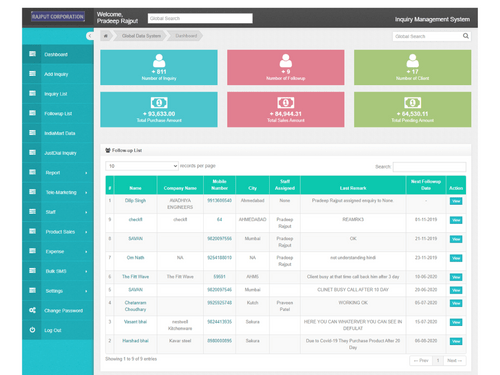Click the user icon on Number of Followup card
500x375 pixels.
(x=286, y=61)
